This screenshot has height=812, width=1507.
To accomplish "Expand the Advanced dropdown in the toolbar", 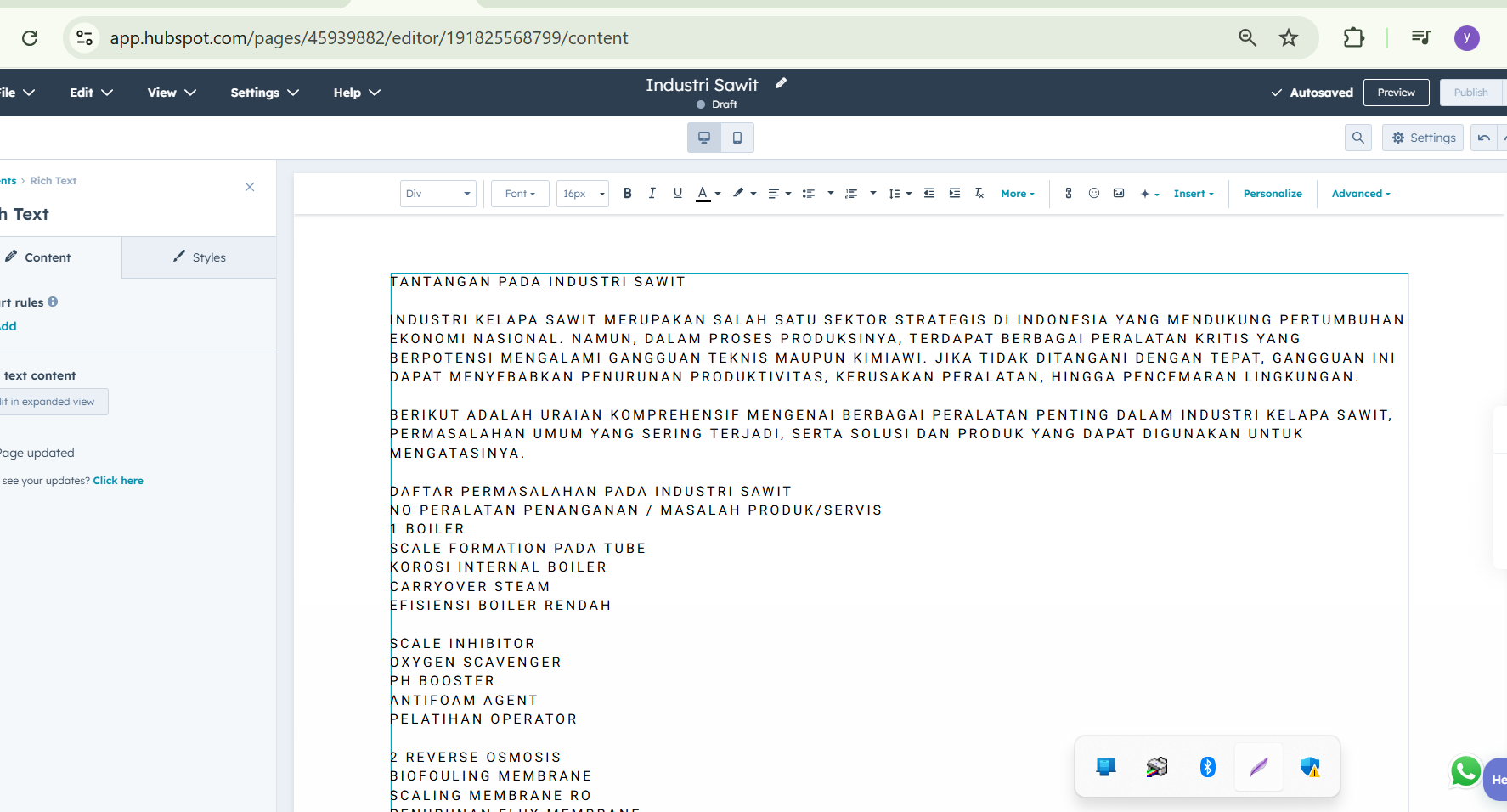I will (1359, 193).
